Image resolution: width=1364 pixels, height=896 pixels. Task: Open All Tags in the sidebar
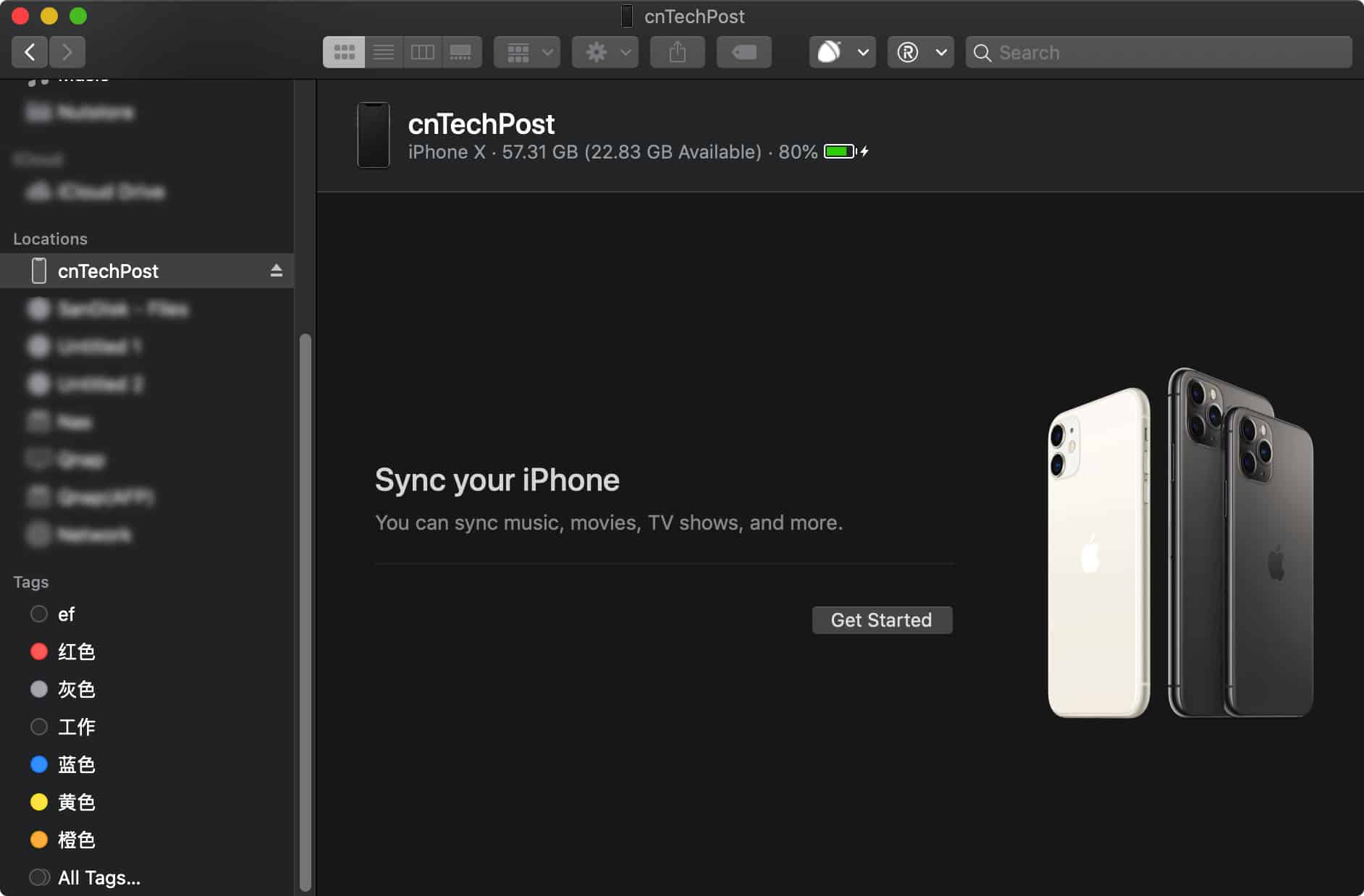click(99, 877)
